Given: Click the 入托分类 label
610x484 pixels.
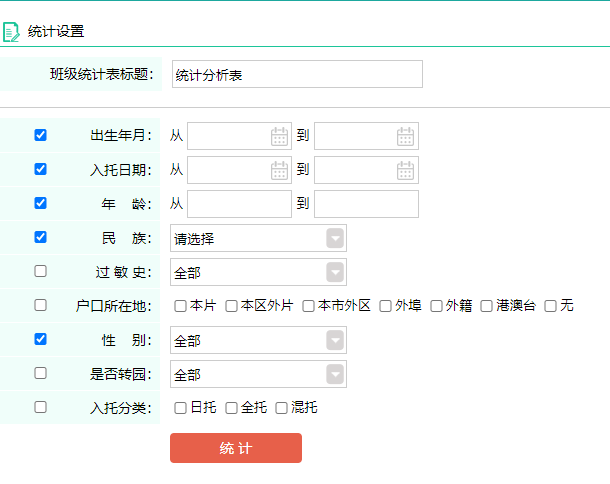Looking at the screenshot, I should click(x=121, y=408).
